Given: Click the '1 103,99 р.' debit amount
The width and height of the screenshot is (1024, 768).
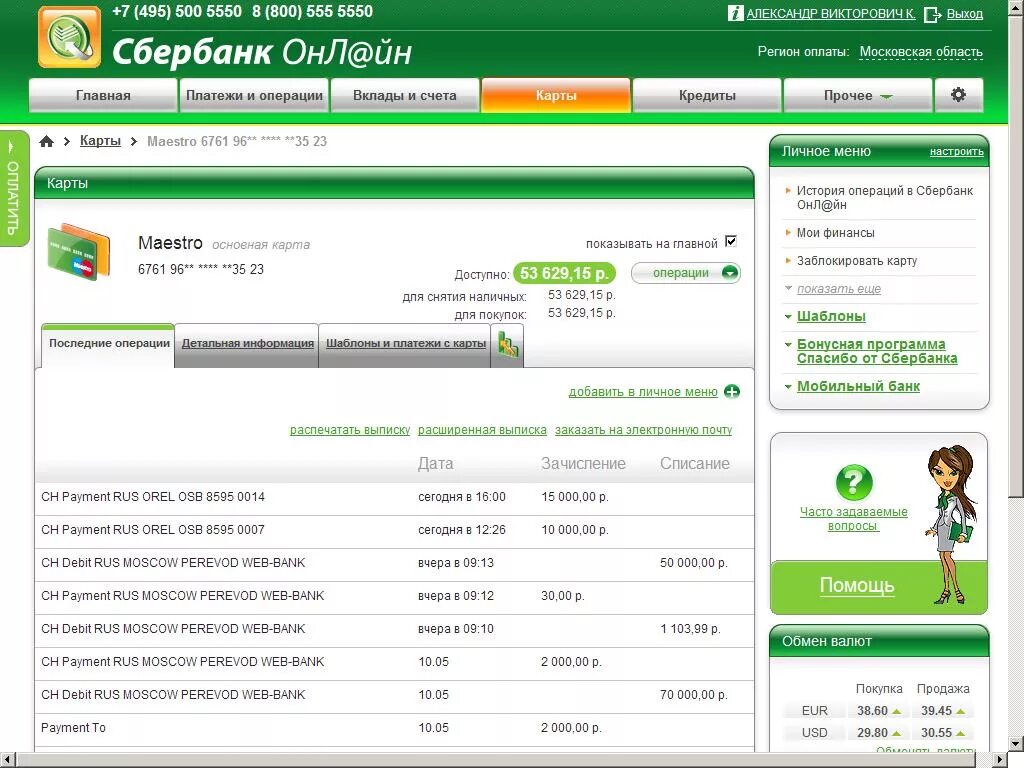Looking at the screenshot, I should (x=690, y=629).
